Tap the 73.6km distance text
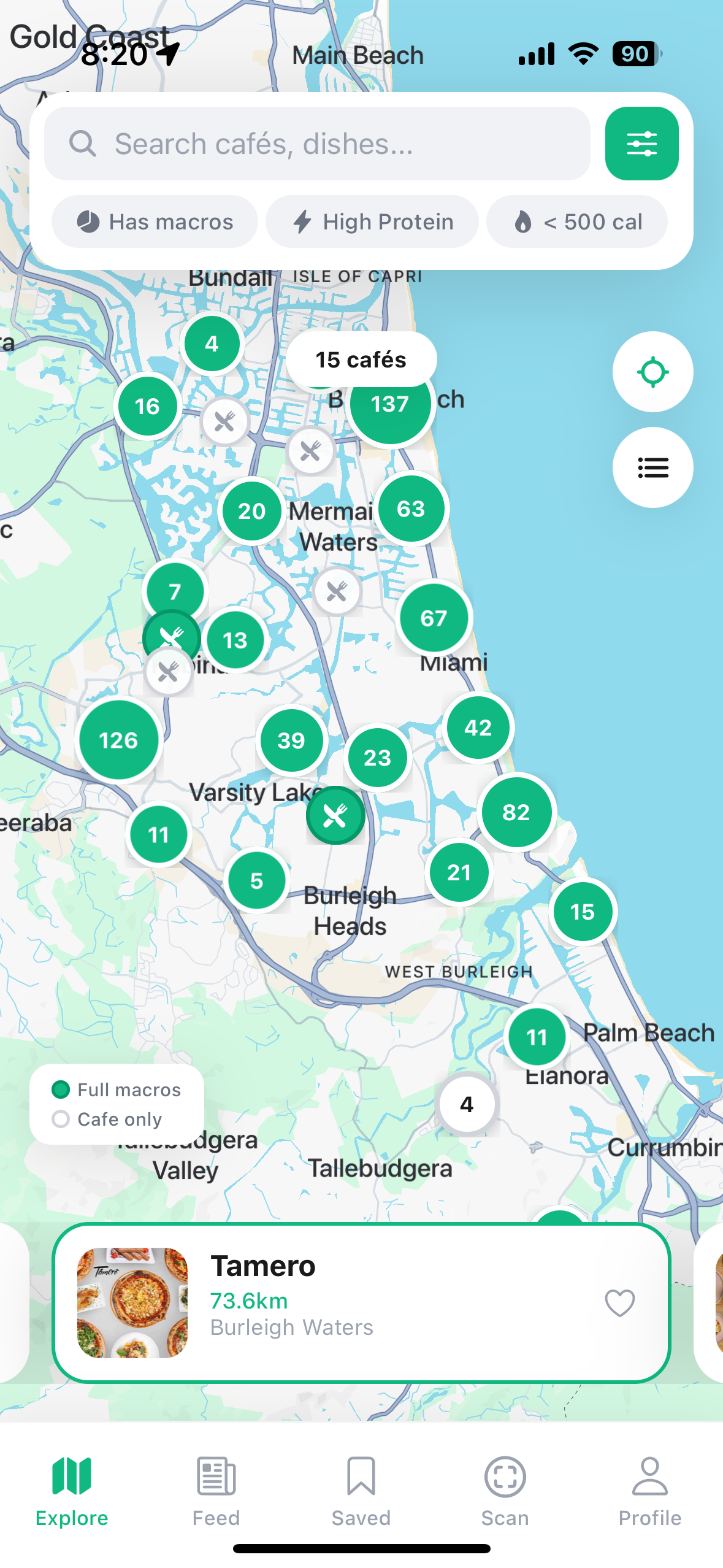Image resolution: width=723 pixels, height=1568 pixels. [249, 1301]
